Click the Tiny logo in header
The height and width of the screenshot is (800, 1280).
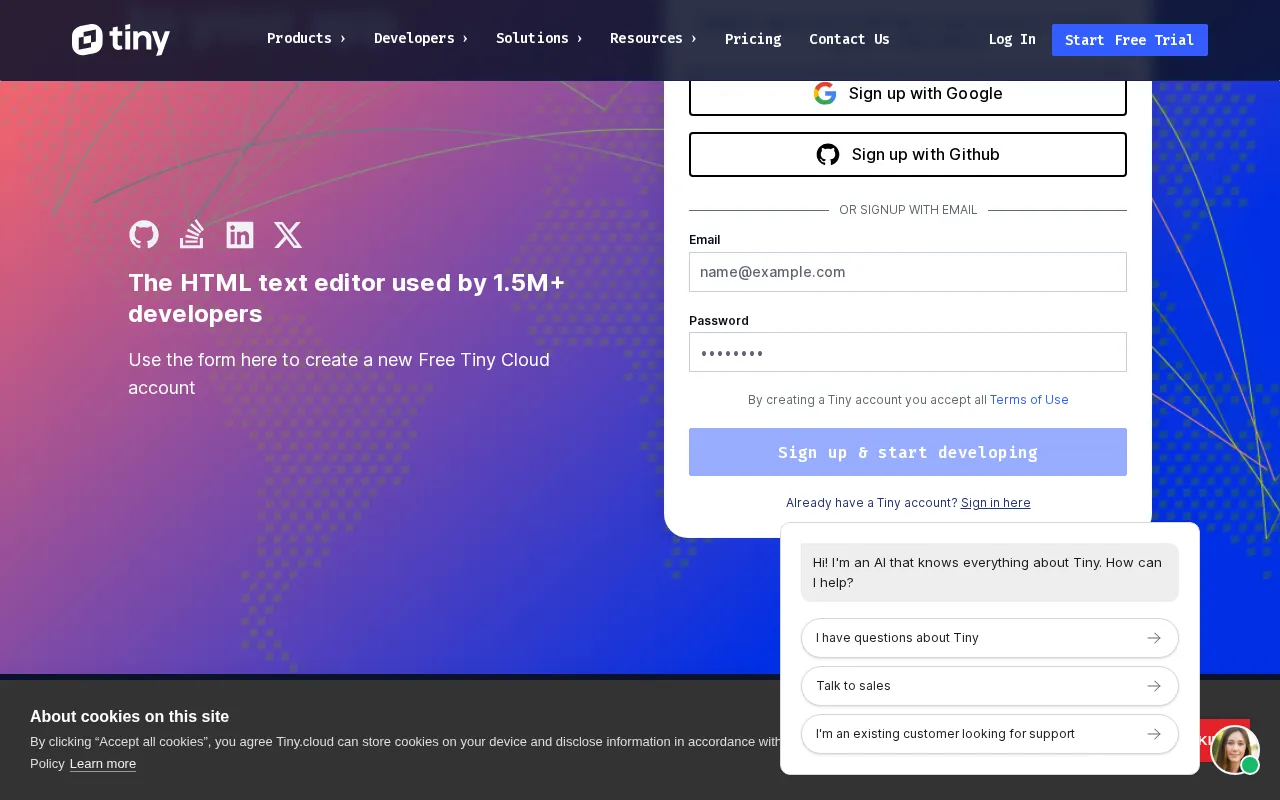coord(121,40)
